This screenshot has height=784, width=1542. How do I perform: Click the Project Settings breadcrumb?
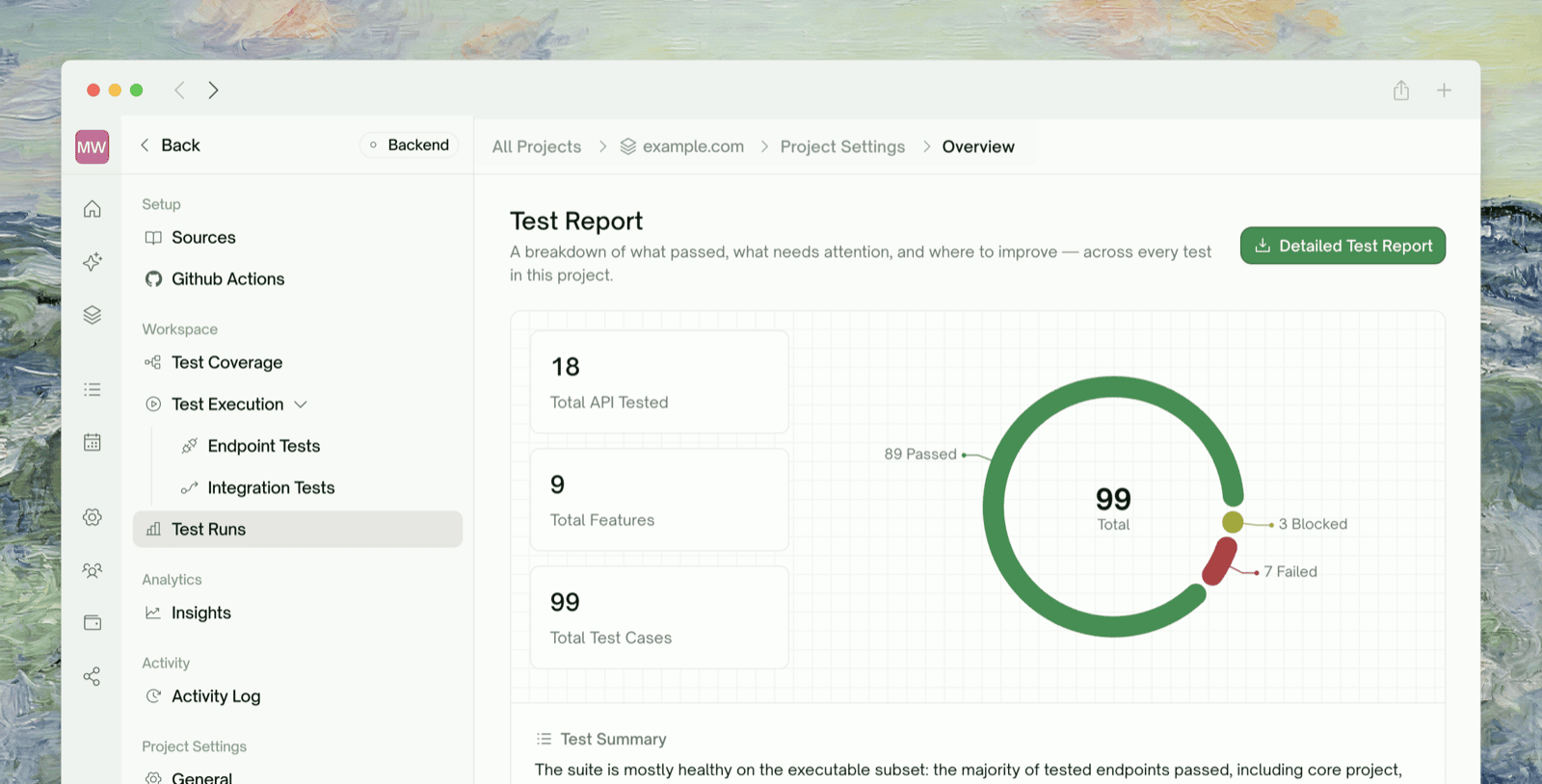842,146
